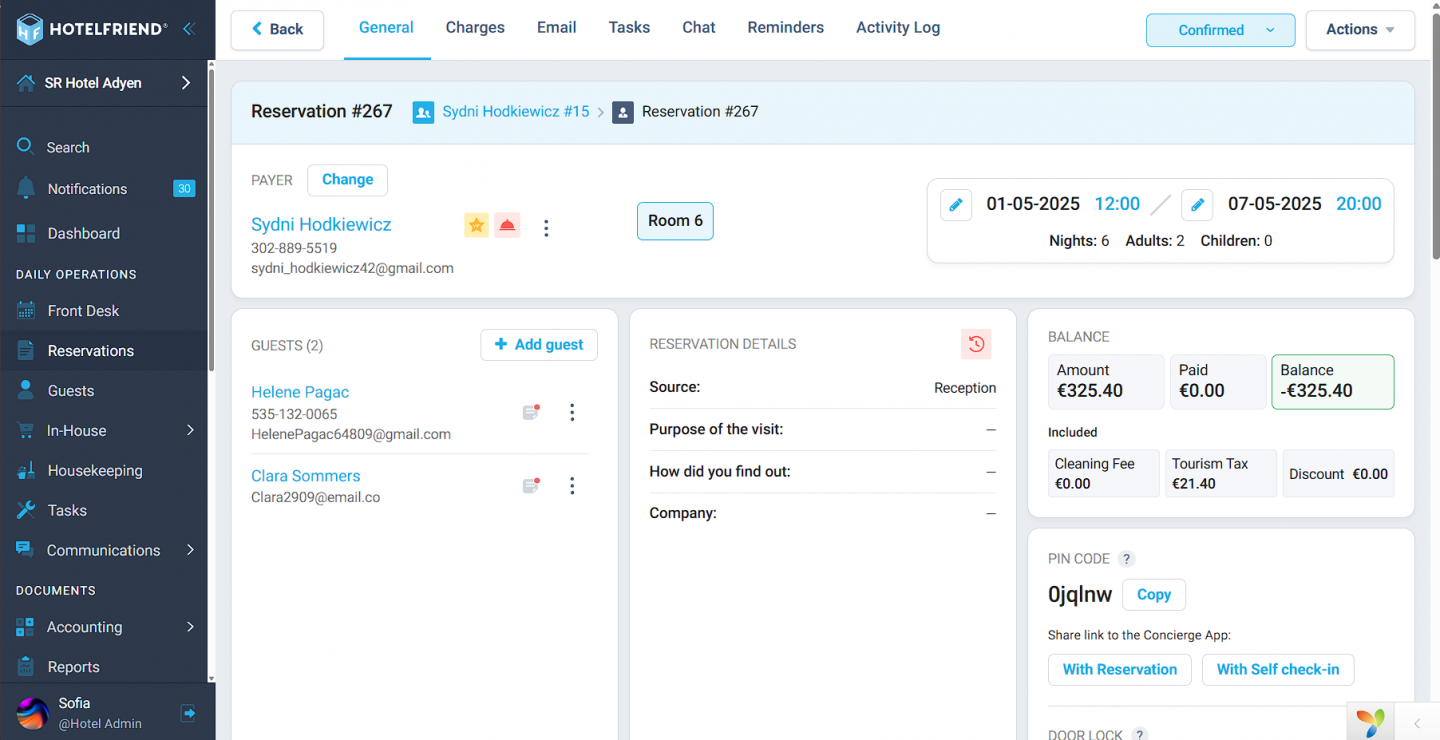Open the Chat tab
Screen dimensions: 1440x740
coord(699,28)
